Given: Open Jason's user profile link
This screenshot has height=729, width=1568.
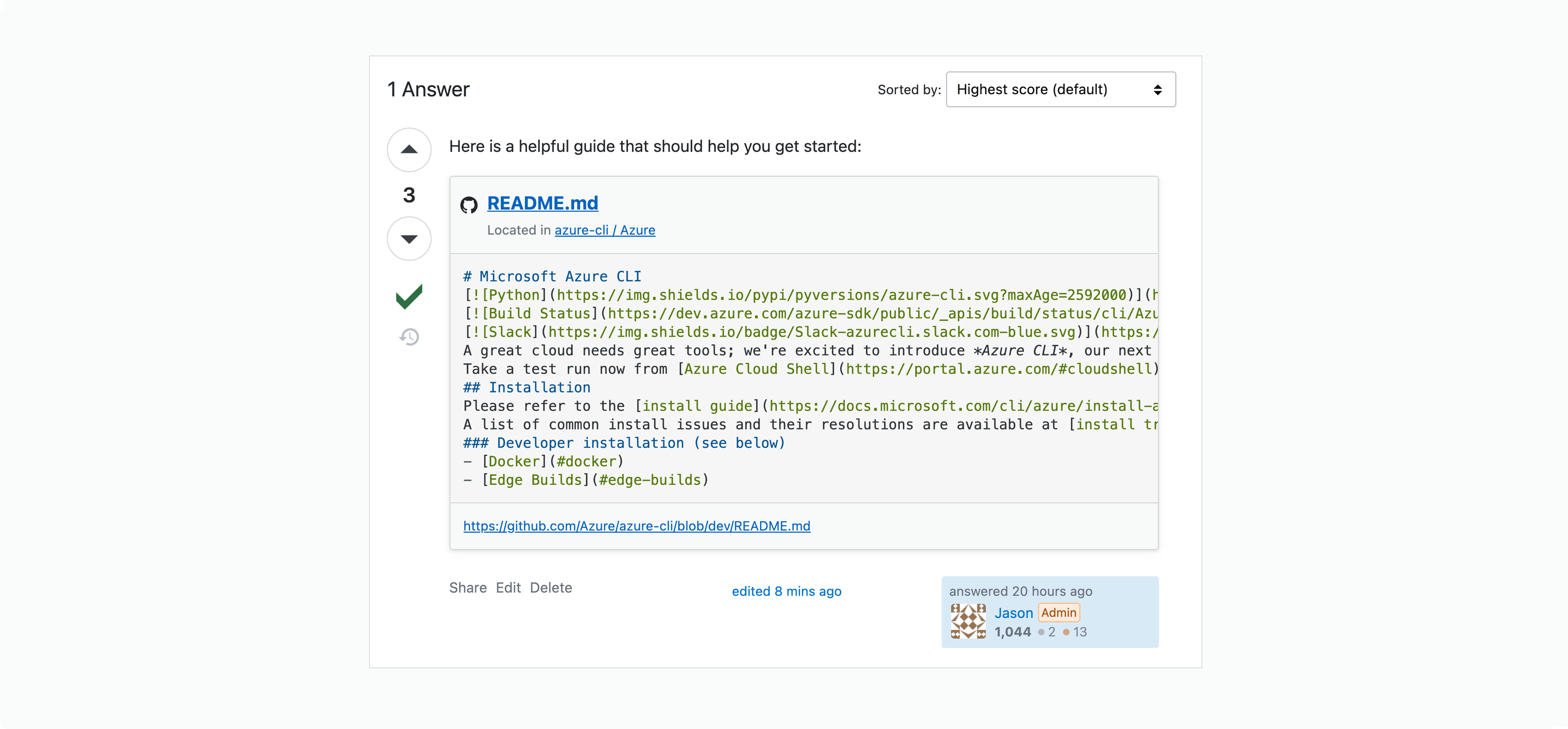Looking at the screenshot, I should pyautogui.click(x=1014, y=613).
